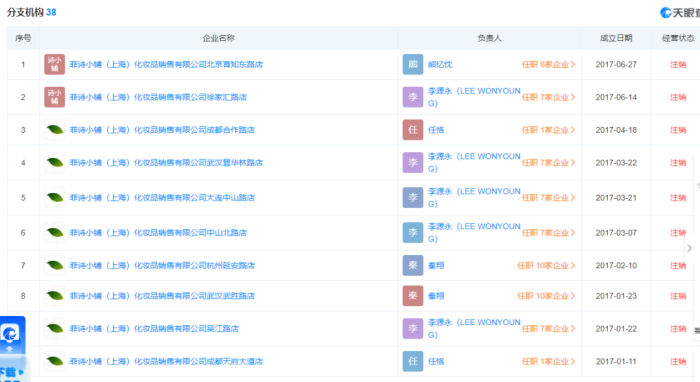Open the leaf logo for 吴江路店
Image resolution: width=700 pixels, height=382 pixels.
(54, 328)
